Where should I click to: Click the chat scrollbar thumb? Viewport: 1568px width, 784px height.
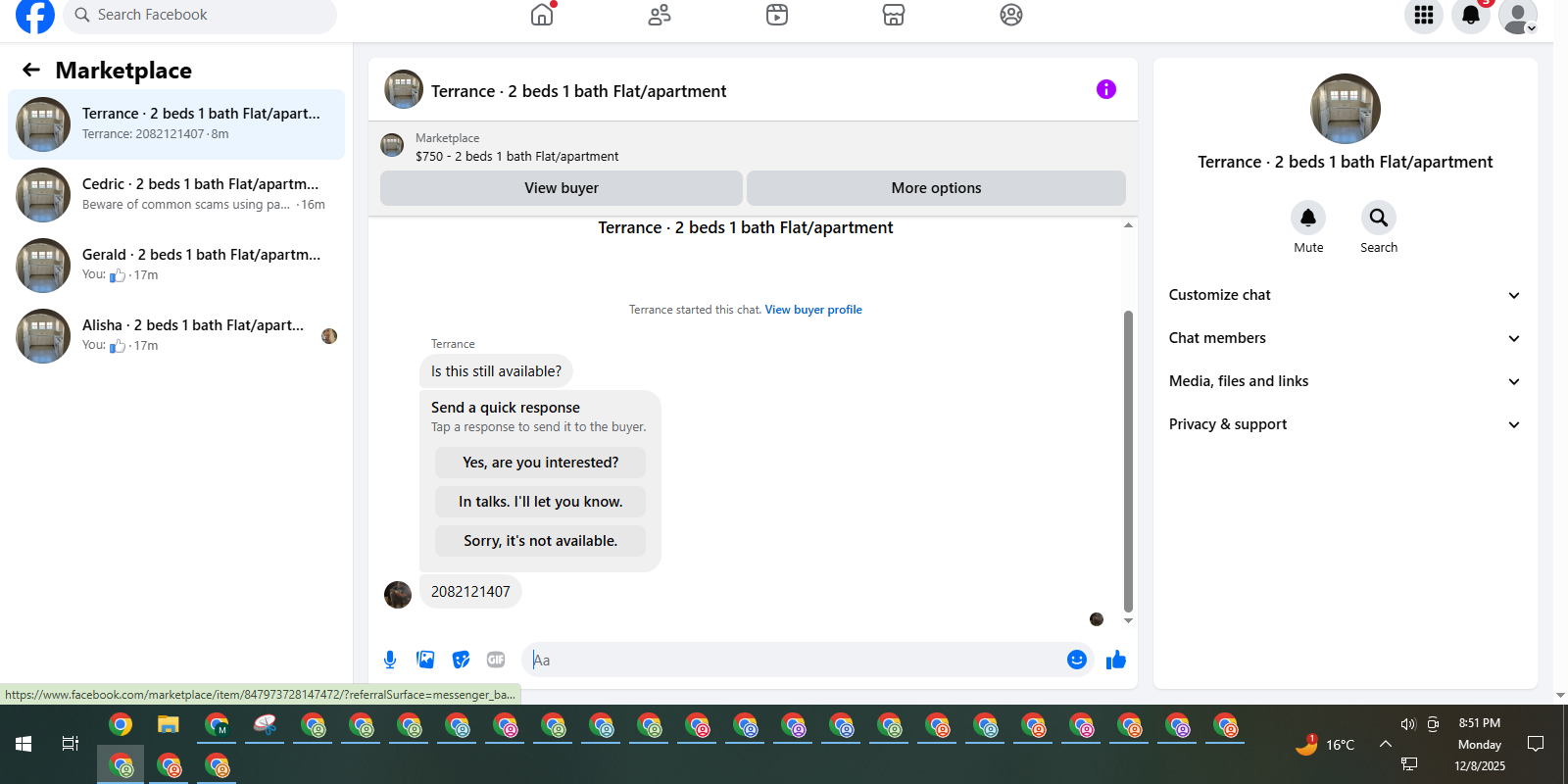tap(1128, 461)
